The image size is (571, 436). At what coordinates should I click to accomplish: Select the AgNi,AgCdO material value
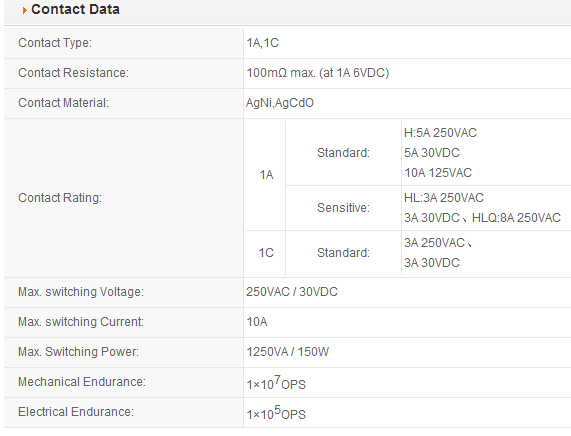[280, 103]
